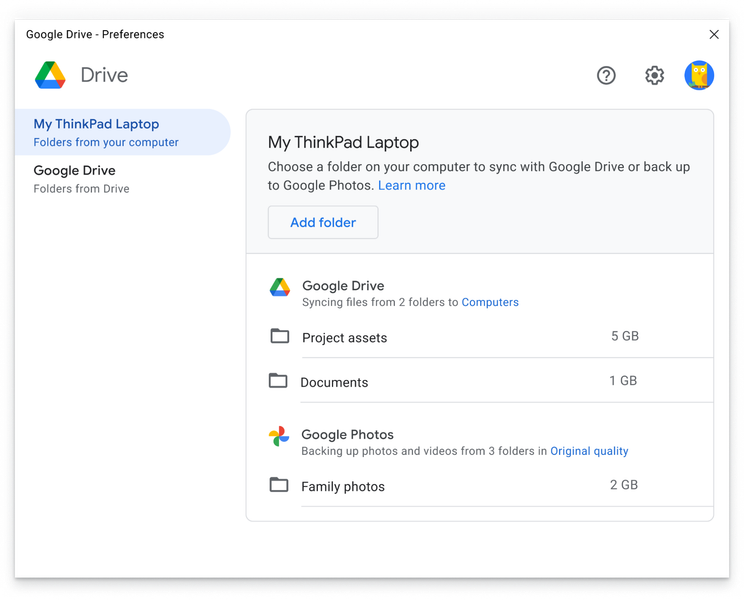Click the folder icon beside Family photos
The image size is (744, 600).
pos(279,485)
